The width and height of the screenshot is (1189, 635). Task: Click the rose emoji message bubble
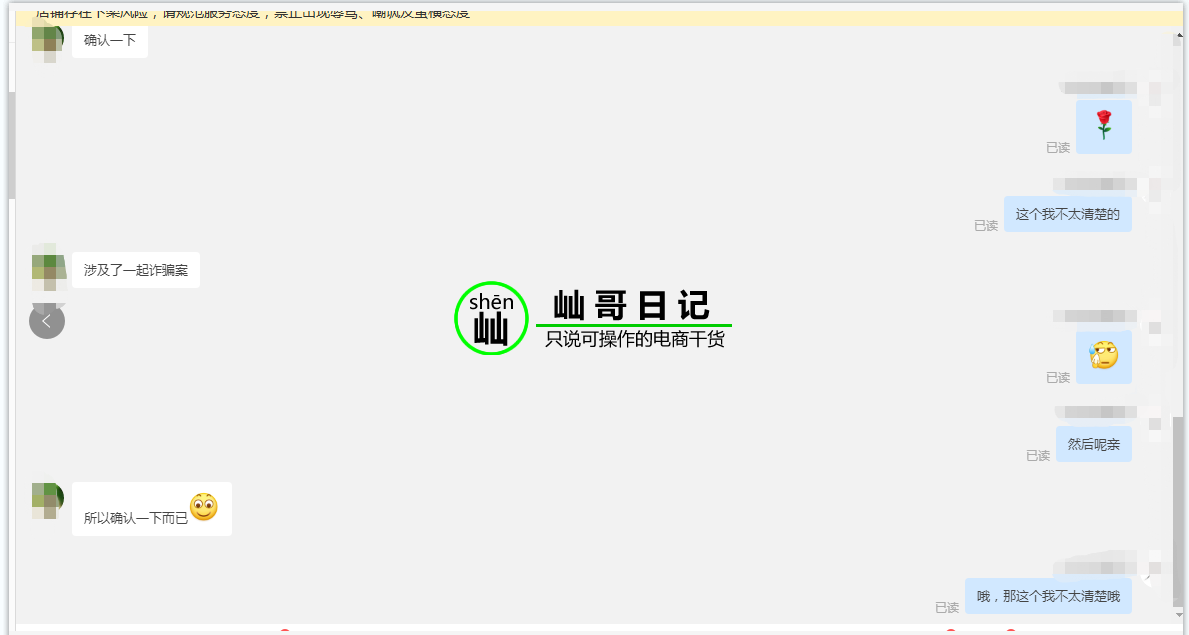tap(1103, 127)
